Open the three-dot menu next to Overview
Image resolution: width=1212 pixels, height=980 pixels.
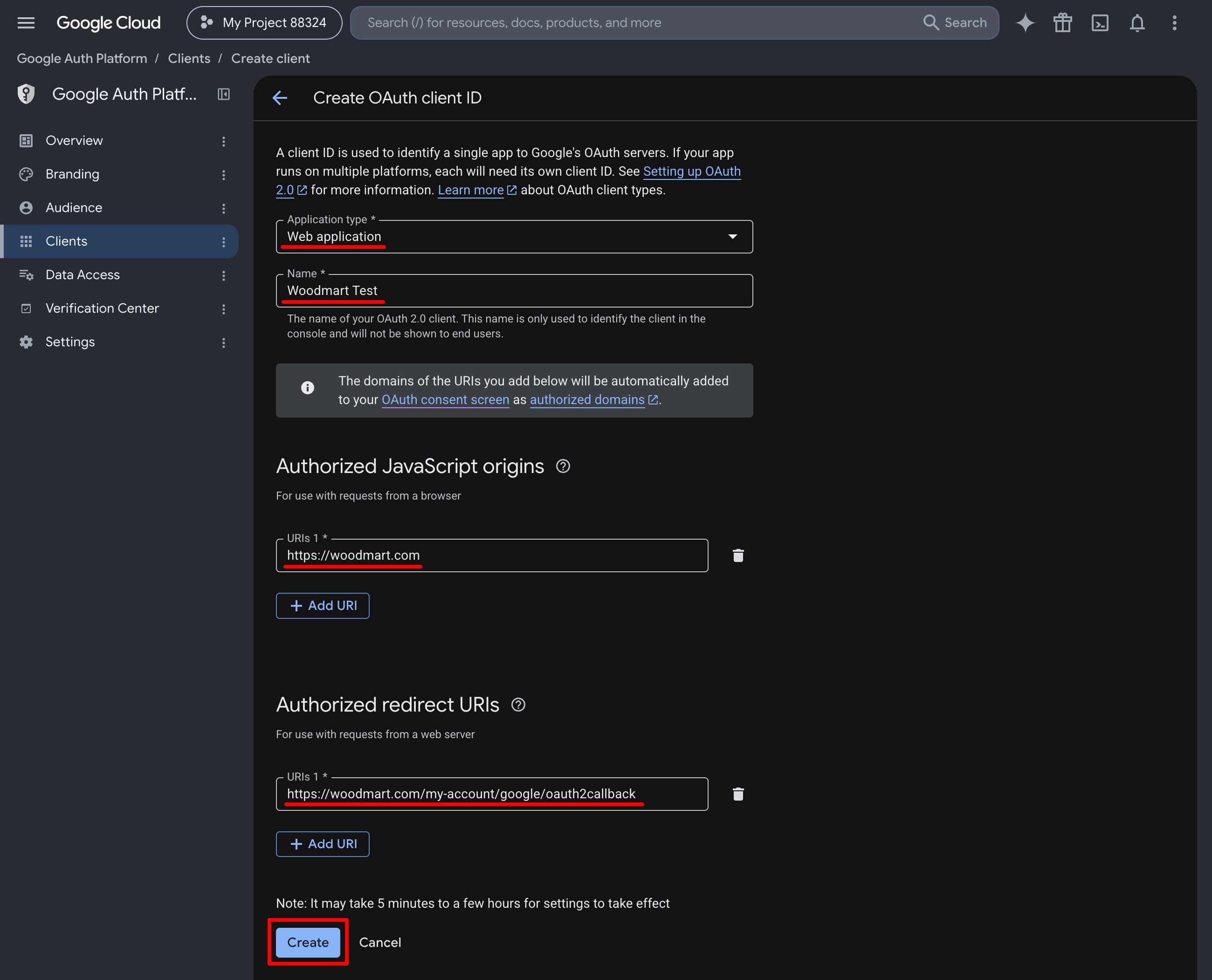point(224,141)
